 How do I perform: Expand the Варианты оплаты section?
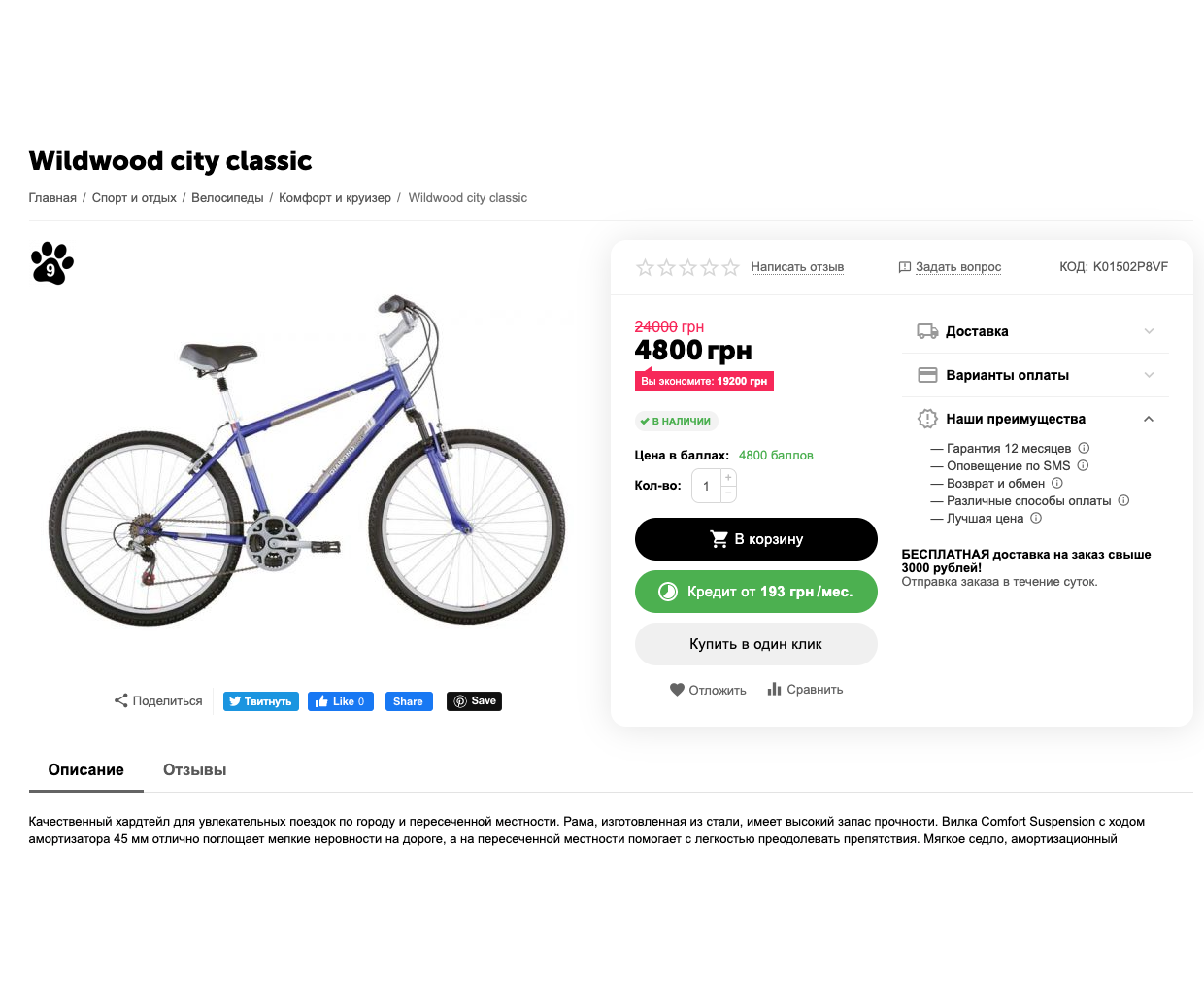coord(1149,375)
